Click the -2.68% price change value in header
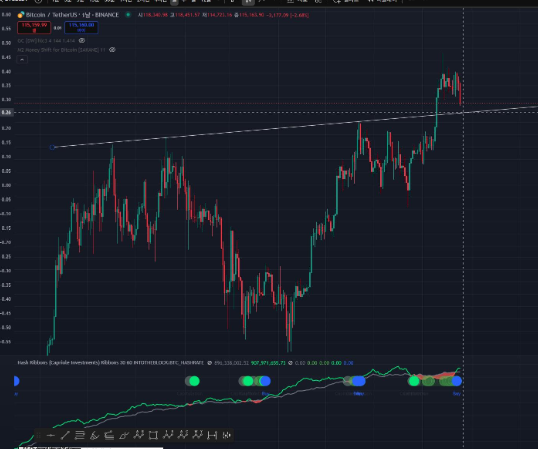 tap(299, 15)
